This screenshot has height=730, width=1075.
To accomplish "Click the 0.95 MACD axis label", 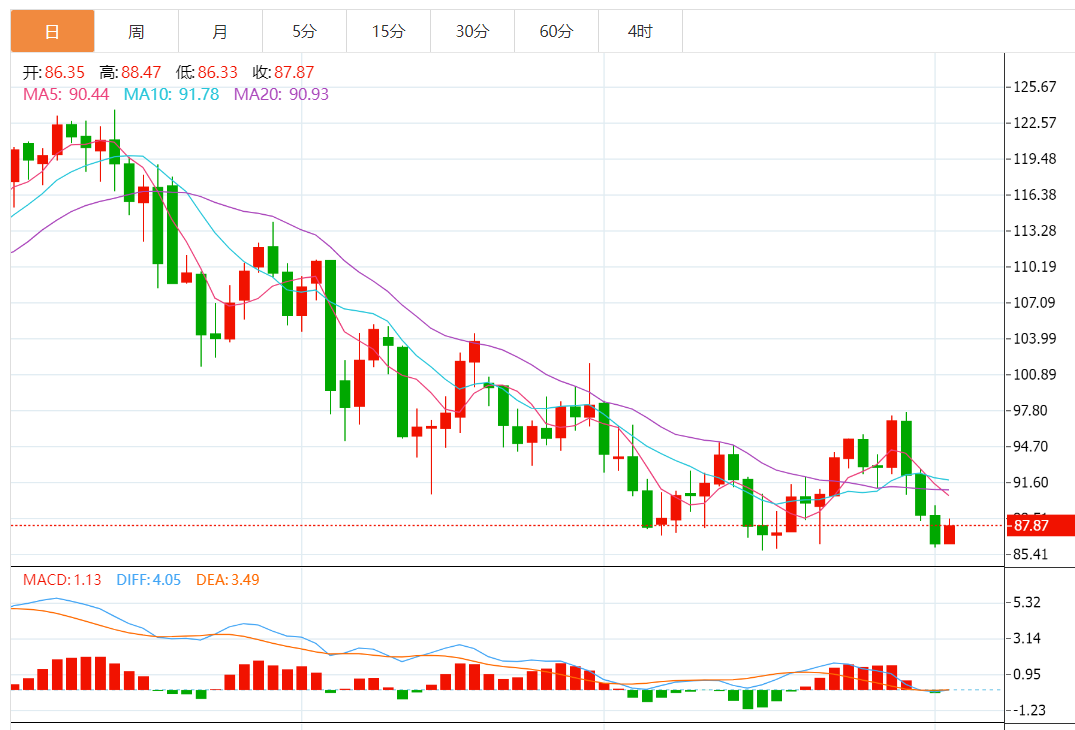I will (x=1026, y=674).
